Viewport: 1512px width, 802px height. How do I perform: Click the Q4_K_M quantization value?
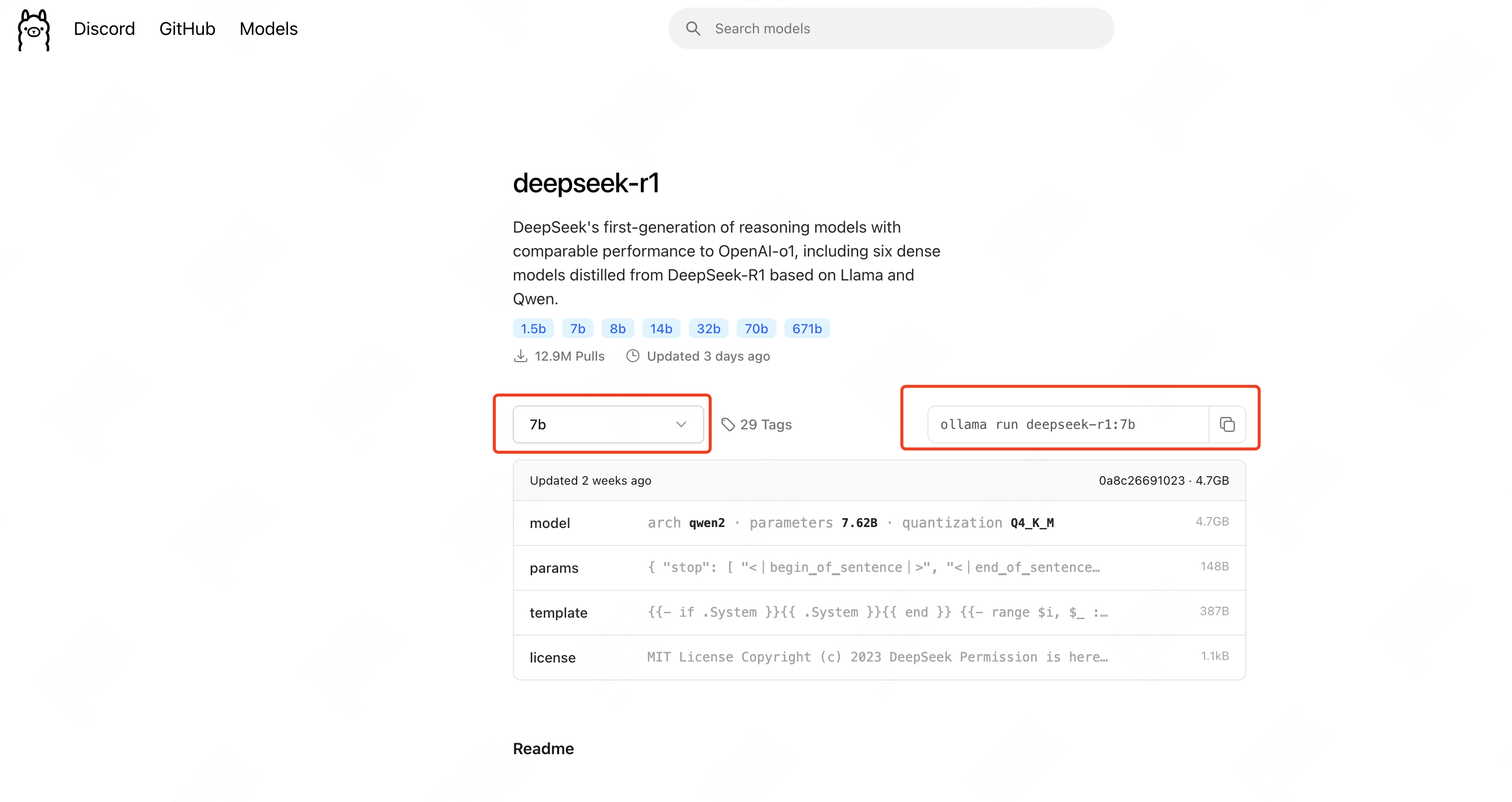[x=1032, y=523]
